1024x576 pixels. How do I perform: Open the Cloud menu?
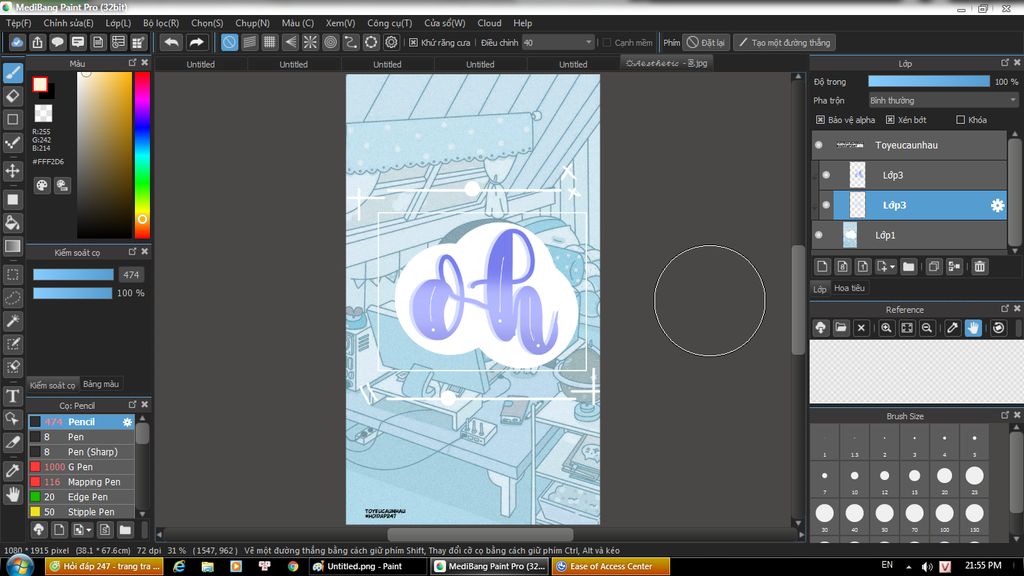(489, 23)
